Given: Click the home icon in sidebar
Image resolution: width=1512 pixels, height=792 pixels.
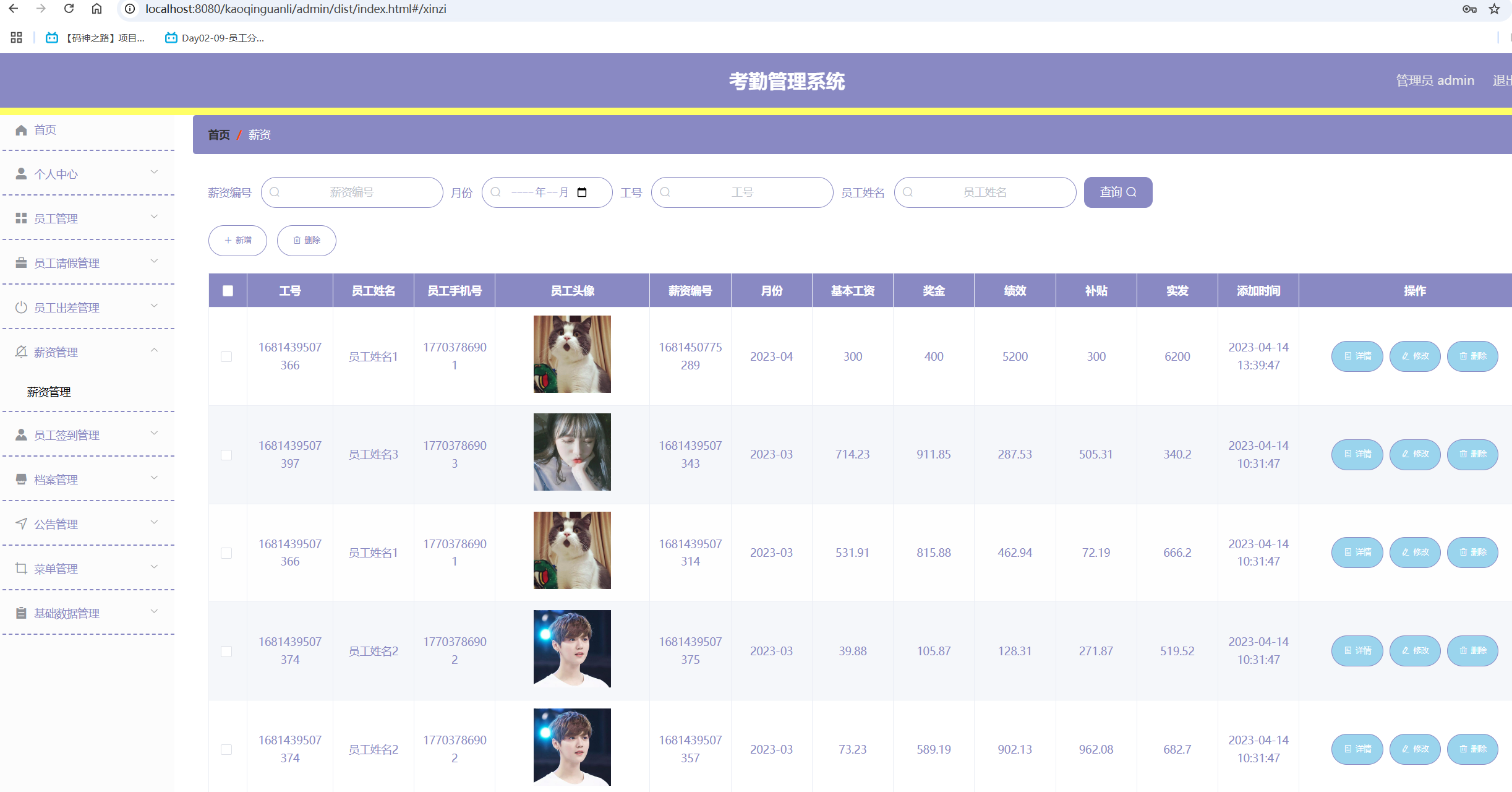Looking at the screenshot, I should click(21, 130).
